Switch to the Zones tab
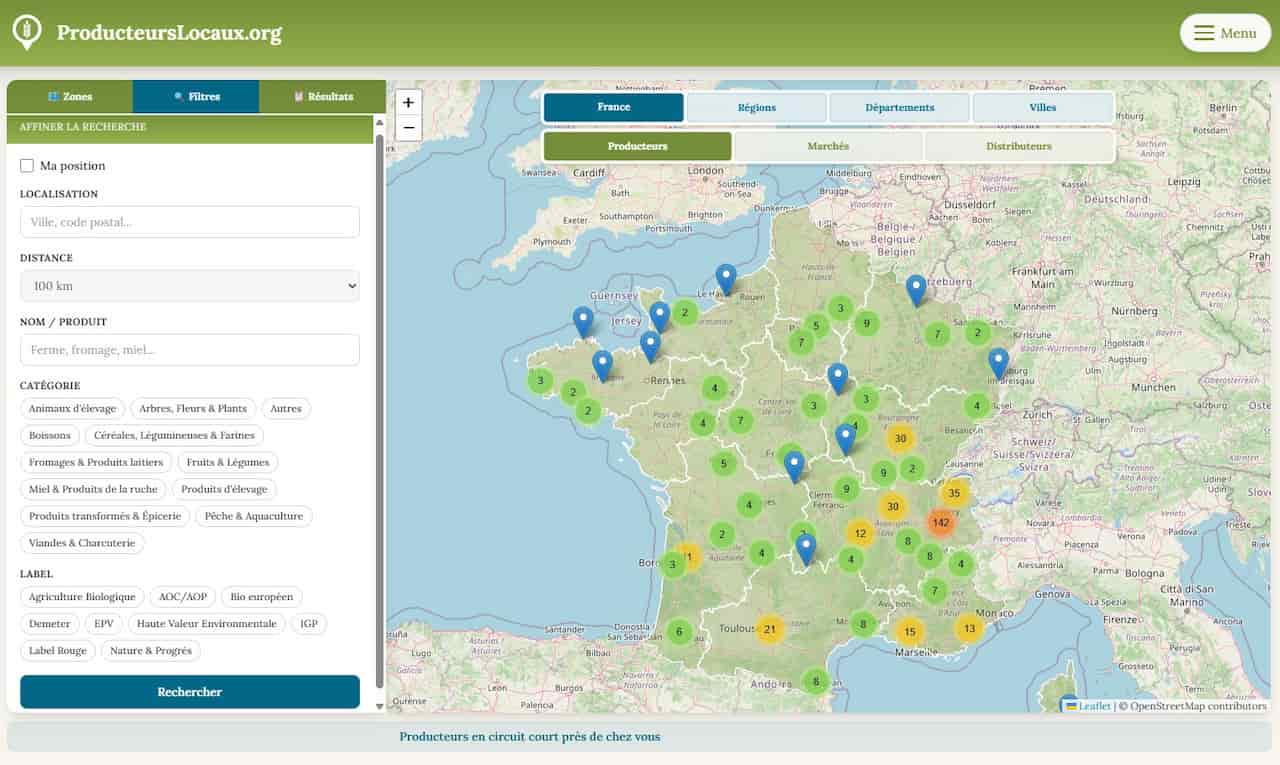This screenshot has width=1280, height=765. pyautogui.click(x=70, y=97)
